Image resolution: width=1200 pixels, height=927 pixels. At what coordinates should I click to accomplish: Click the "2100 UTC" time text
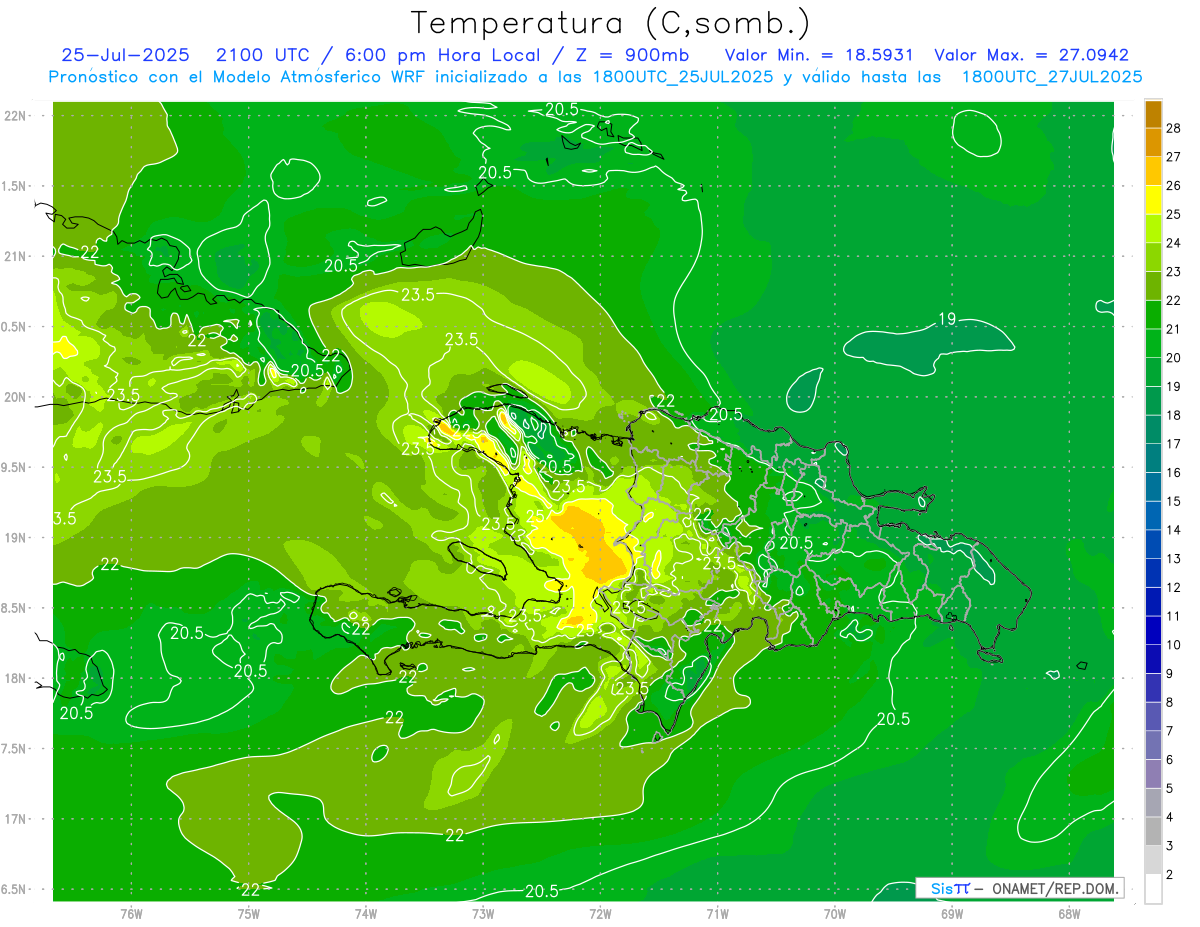click(x=264, y=55)
